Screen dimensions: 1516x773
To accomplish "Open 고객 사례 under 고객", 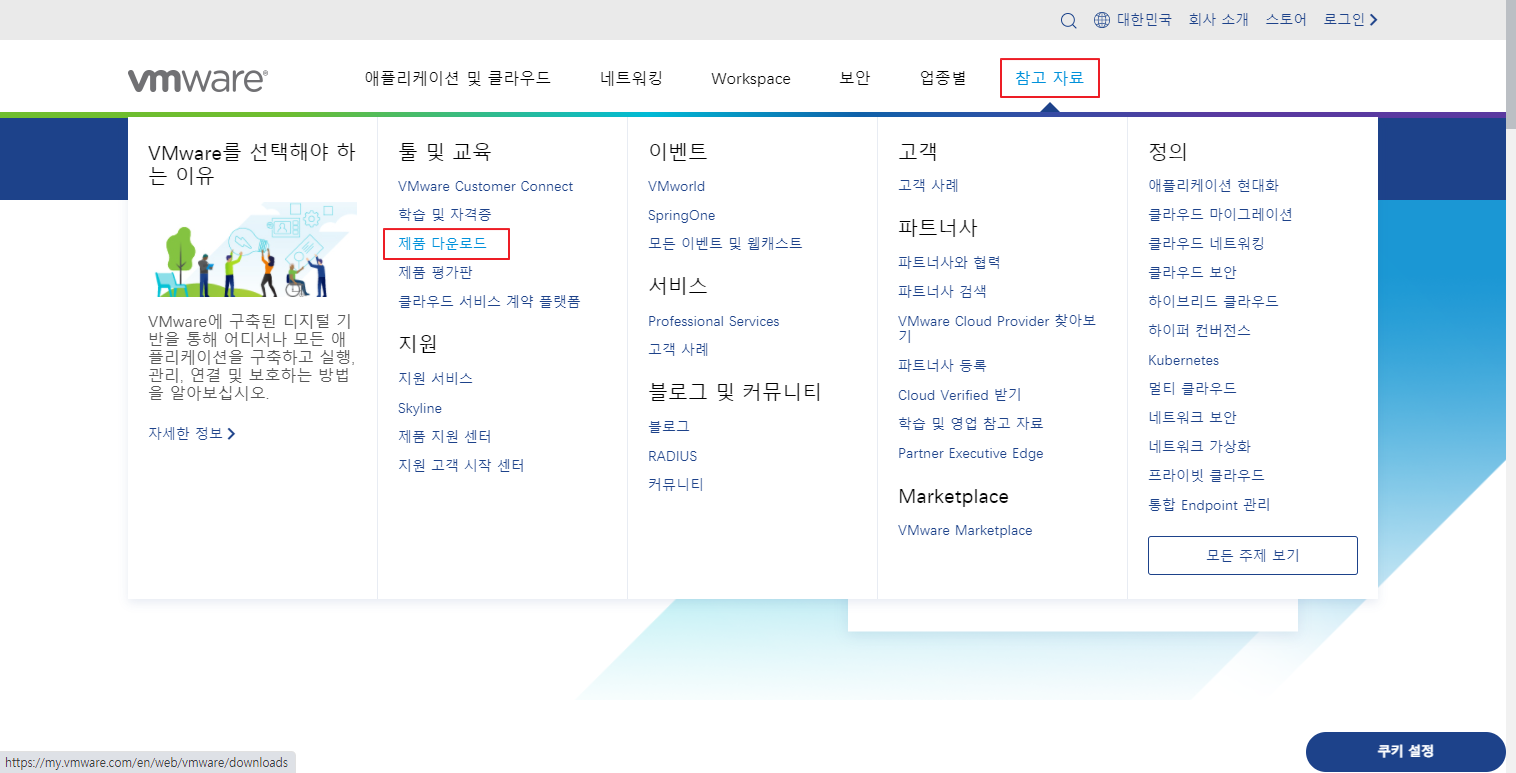I will coord(928,186).
